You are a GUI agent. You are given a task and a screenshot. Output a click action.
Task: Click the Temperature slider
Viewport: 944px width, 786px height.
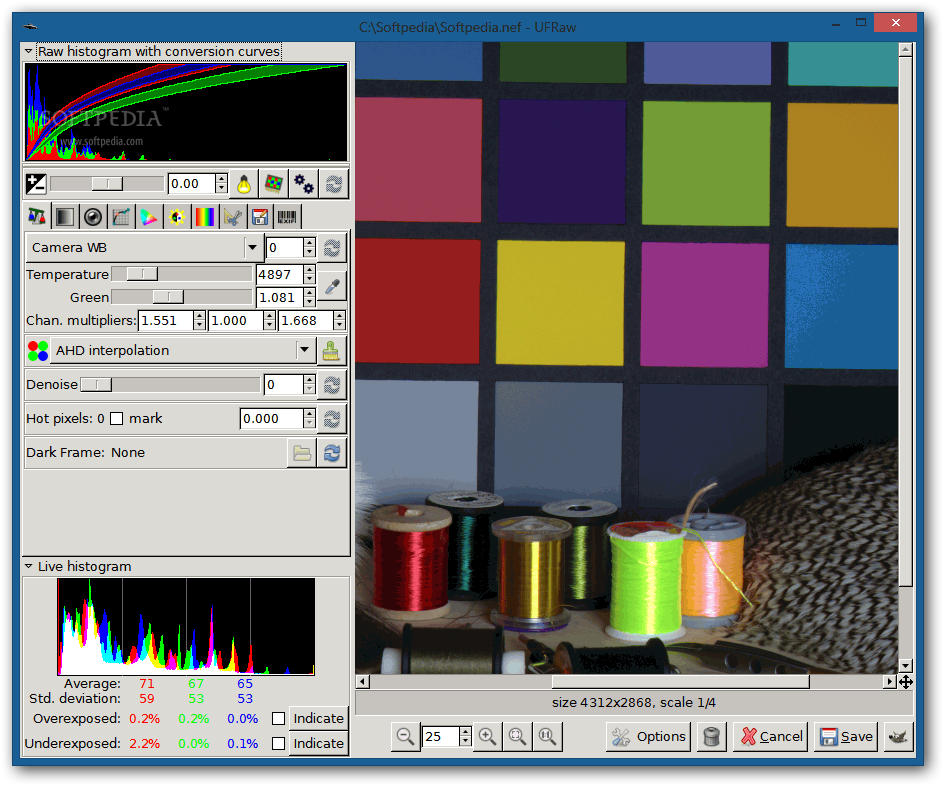click(x=181, y=274)
